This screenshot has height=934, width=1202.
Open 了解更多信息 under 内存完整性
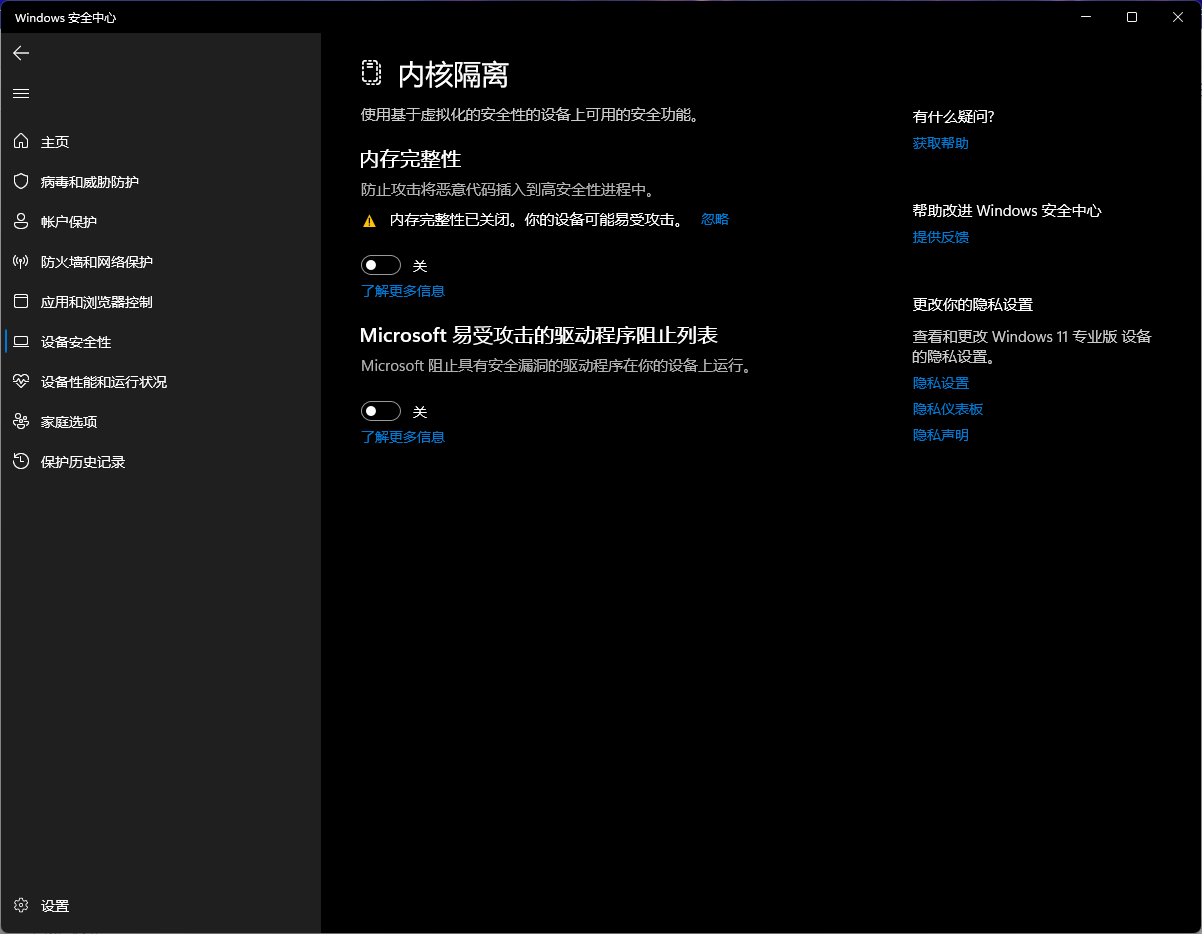(x=403, y=291)
